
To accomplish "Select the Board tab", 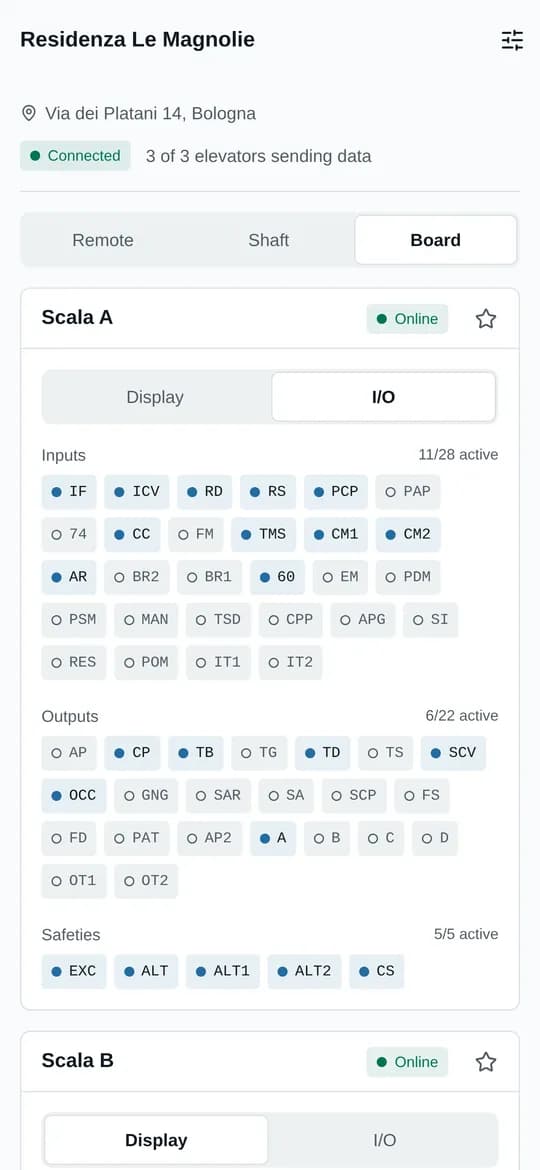I will pos(436,240).
